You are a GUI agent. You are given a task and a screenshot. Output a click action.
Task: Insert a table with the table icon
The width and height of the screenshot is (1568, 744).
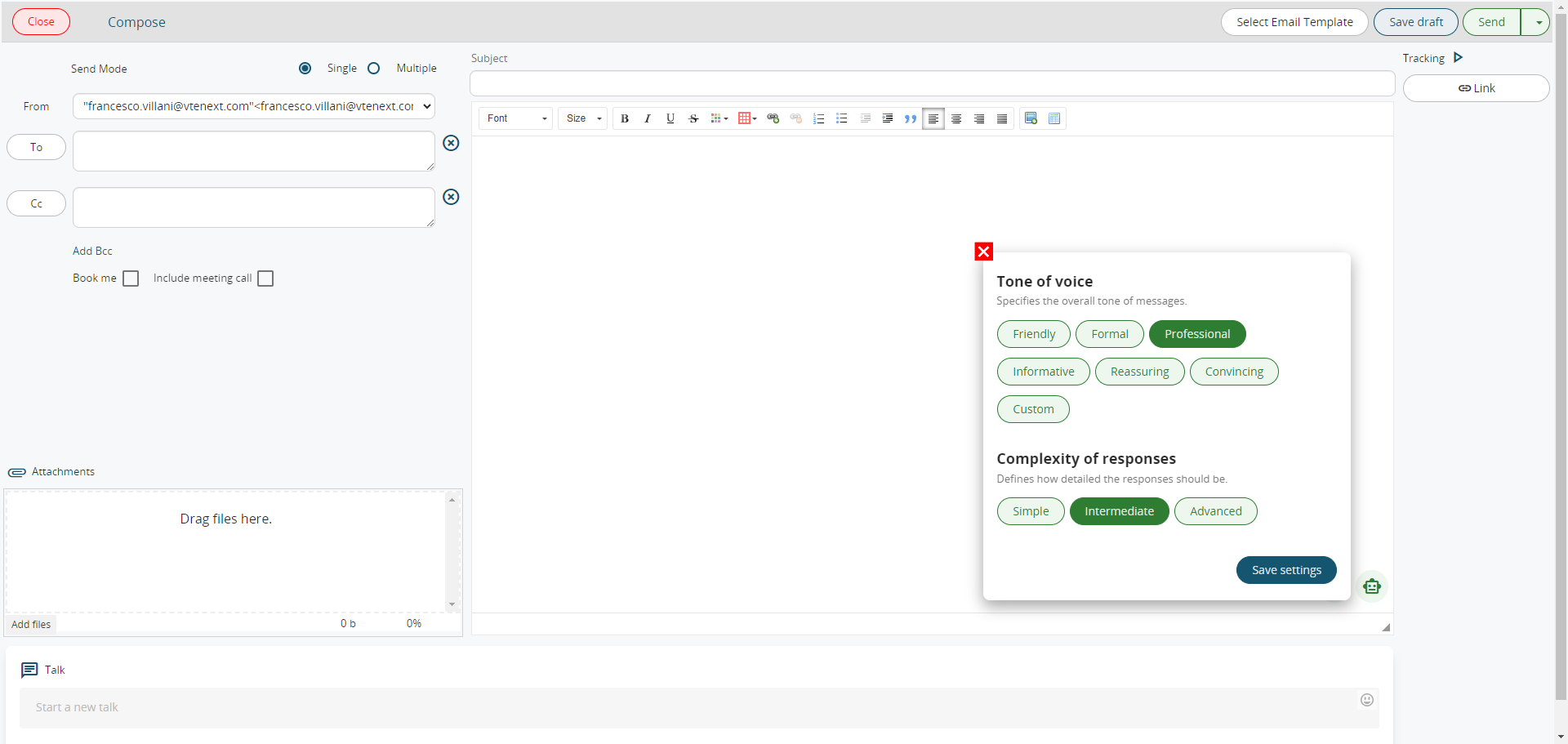pos(1054,118)
